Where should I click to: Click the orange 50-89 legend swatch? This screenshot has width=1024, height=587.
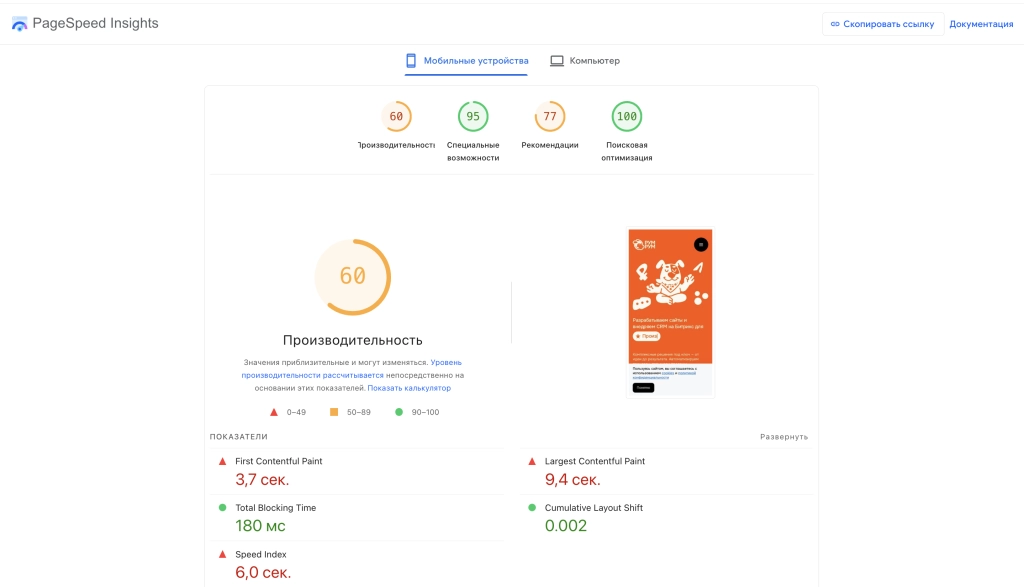332,411
